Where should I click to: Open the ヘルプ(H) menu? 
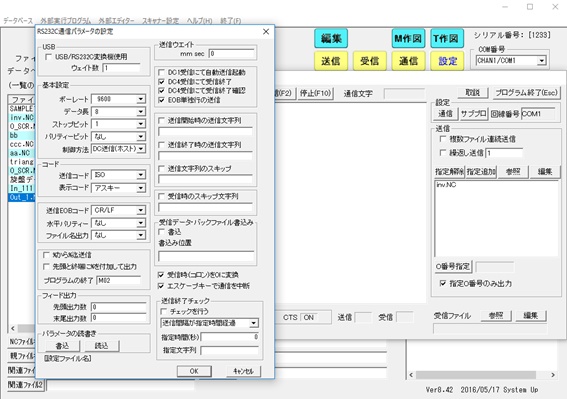pyautogui.click(x=199, y=21)
